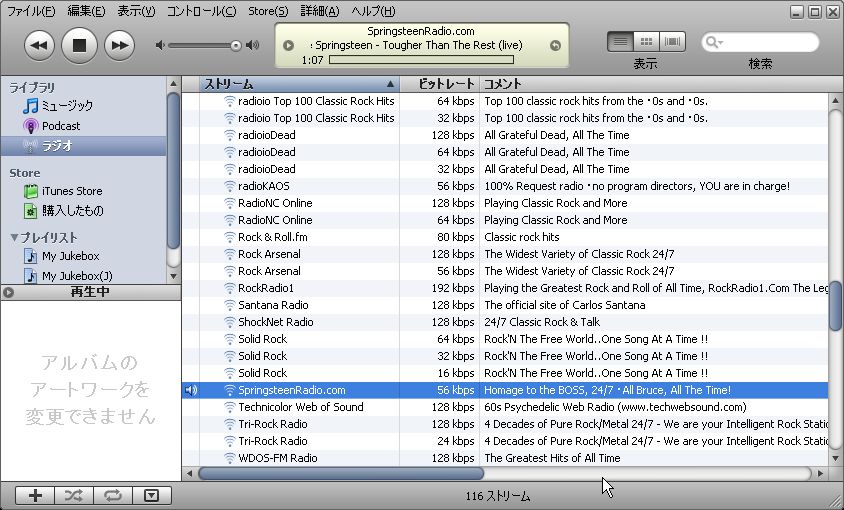Click the playback progress bar
Image resolution: width=844 pixels, height=510 pixels.
[x=421, y=60]
